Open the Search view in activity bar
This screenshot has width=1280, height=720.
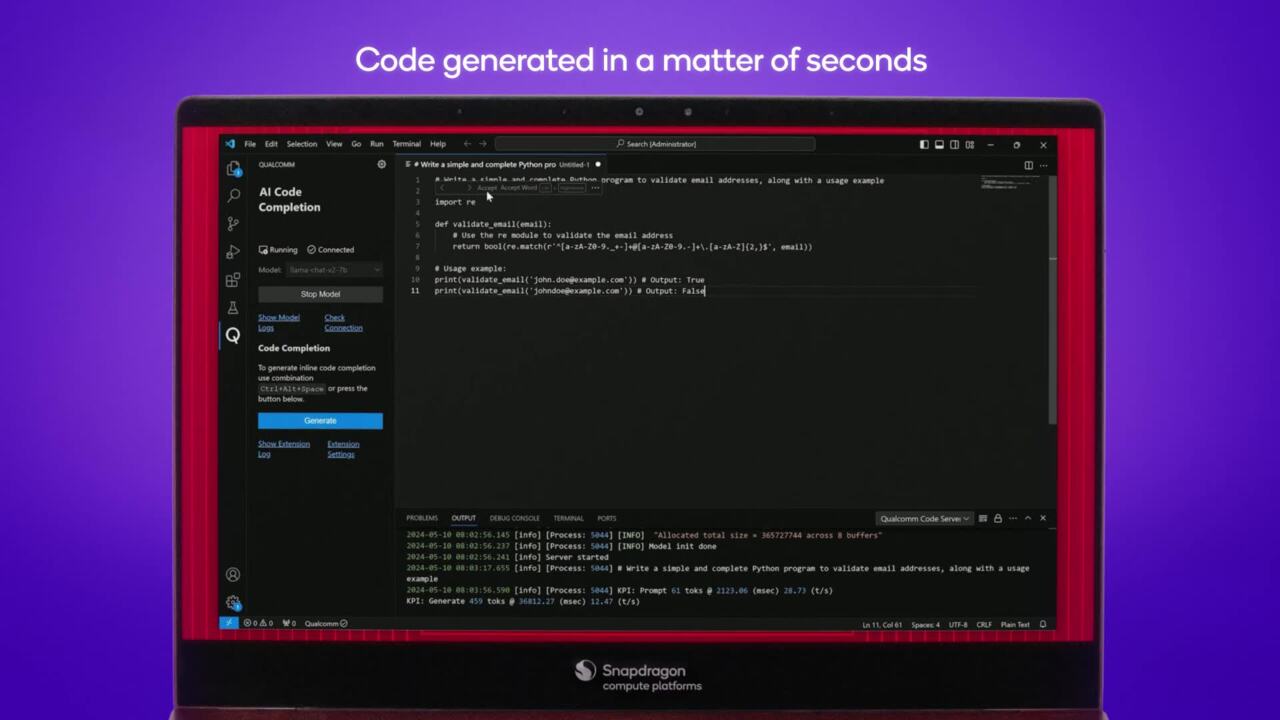233,196
